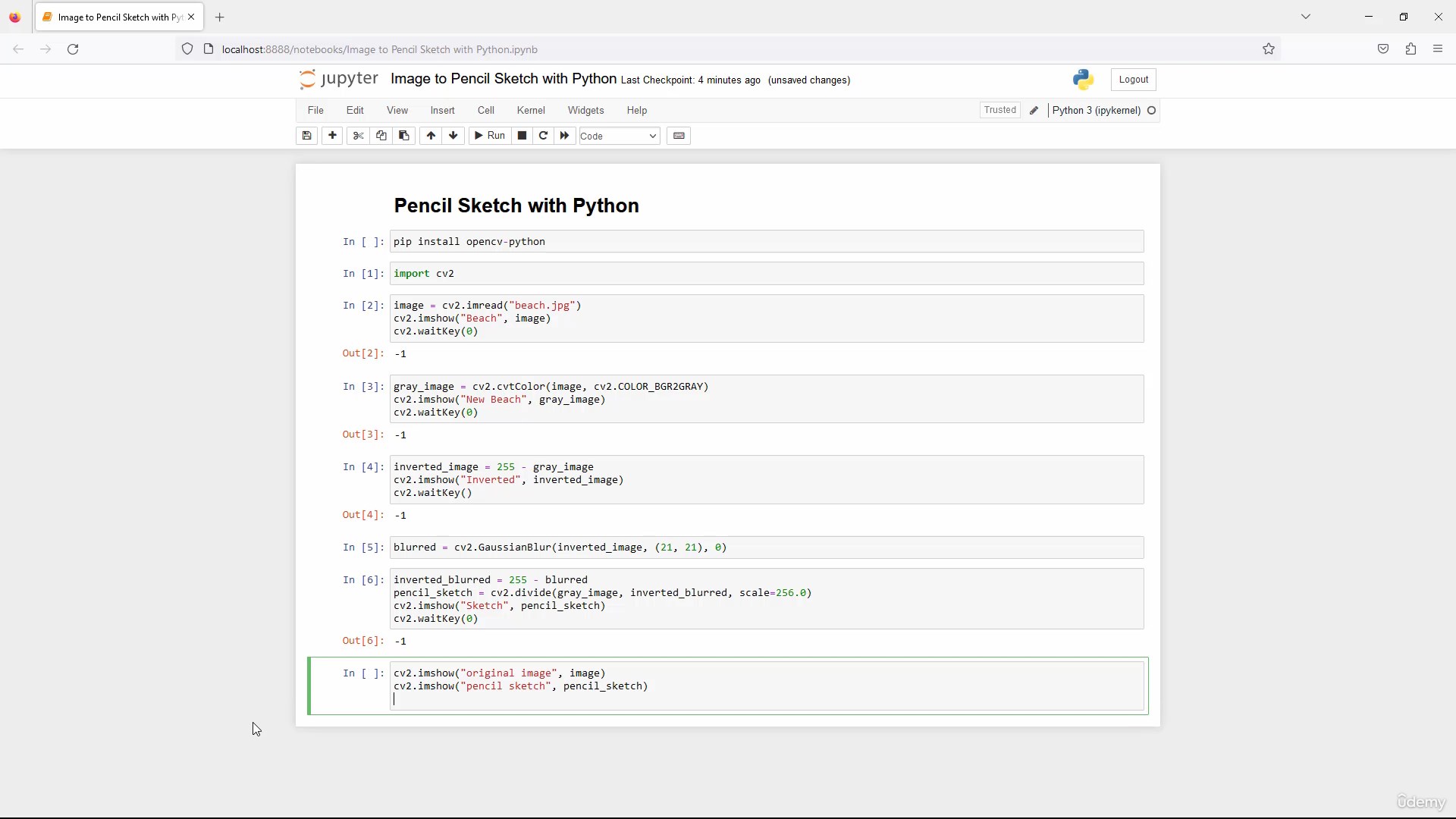This screenshot has height=819, width=1456.
Task: Interrupt the kernel with the stop icon
Action: click(x=522, y=136)
